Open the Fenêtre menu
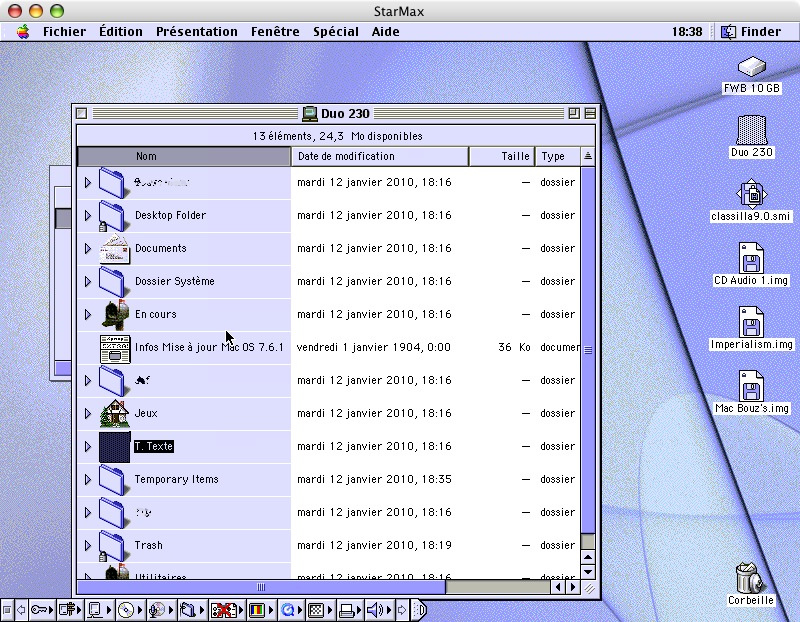800x622 pixels. (x=275, y=32)
